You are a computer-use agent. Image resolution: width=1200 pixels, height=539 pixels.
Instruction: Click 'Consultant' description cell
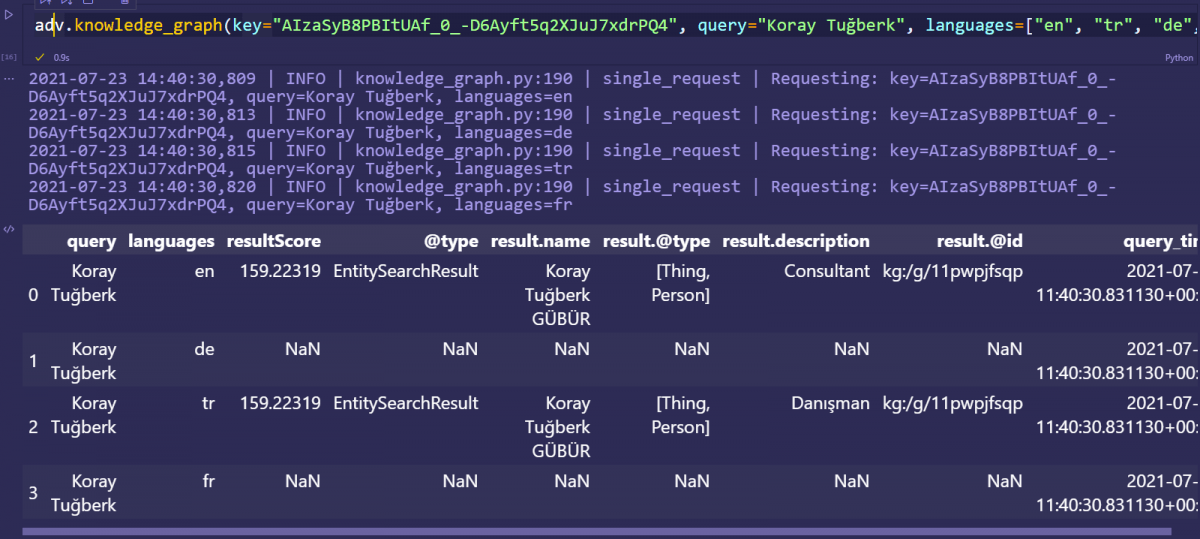827,271
